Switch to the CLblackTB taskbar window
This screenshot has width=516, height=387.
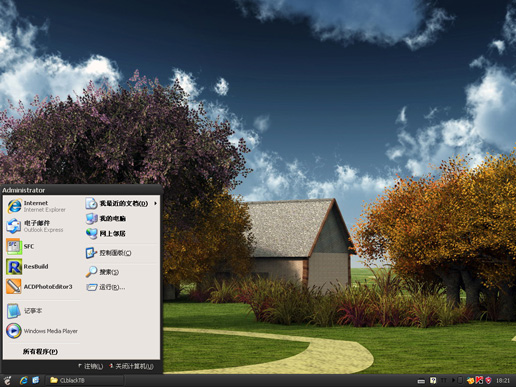[x=85, y=380]
